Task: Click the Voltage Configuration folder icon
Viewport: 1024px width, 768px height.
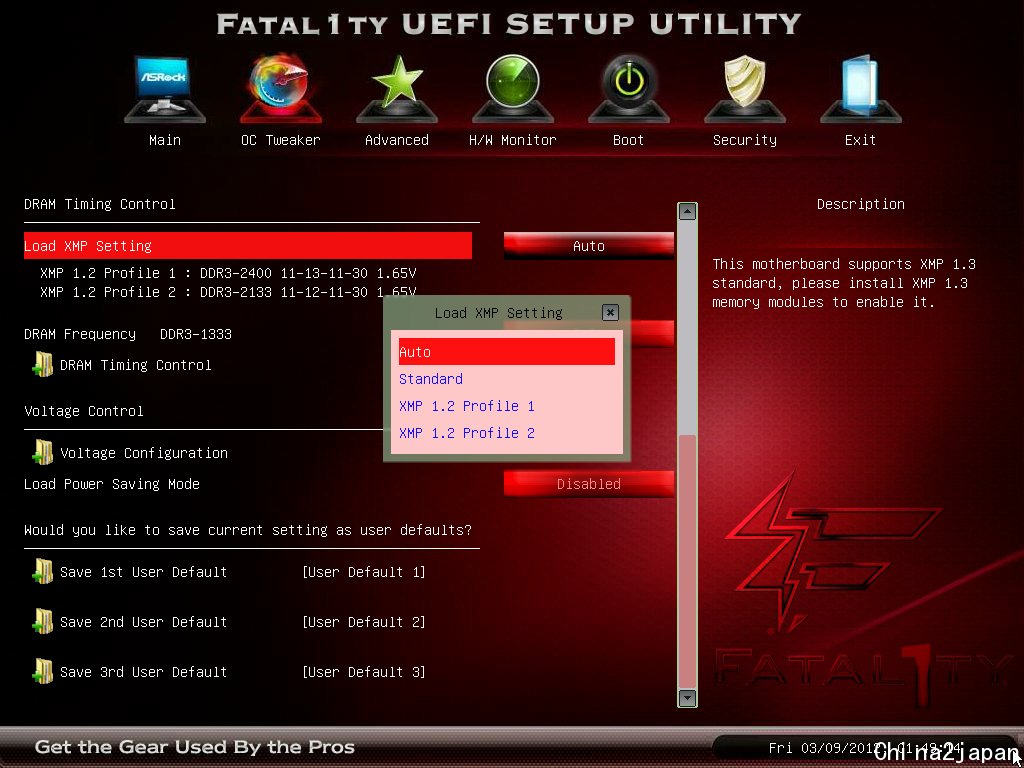Action: tap(42, 453)
